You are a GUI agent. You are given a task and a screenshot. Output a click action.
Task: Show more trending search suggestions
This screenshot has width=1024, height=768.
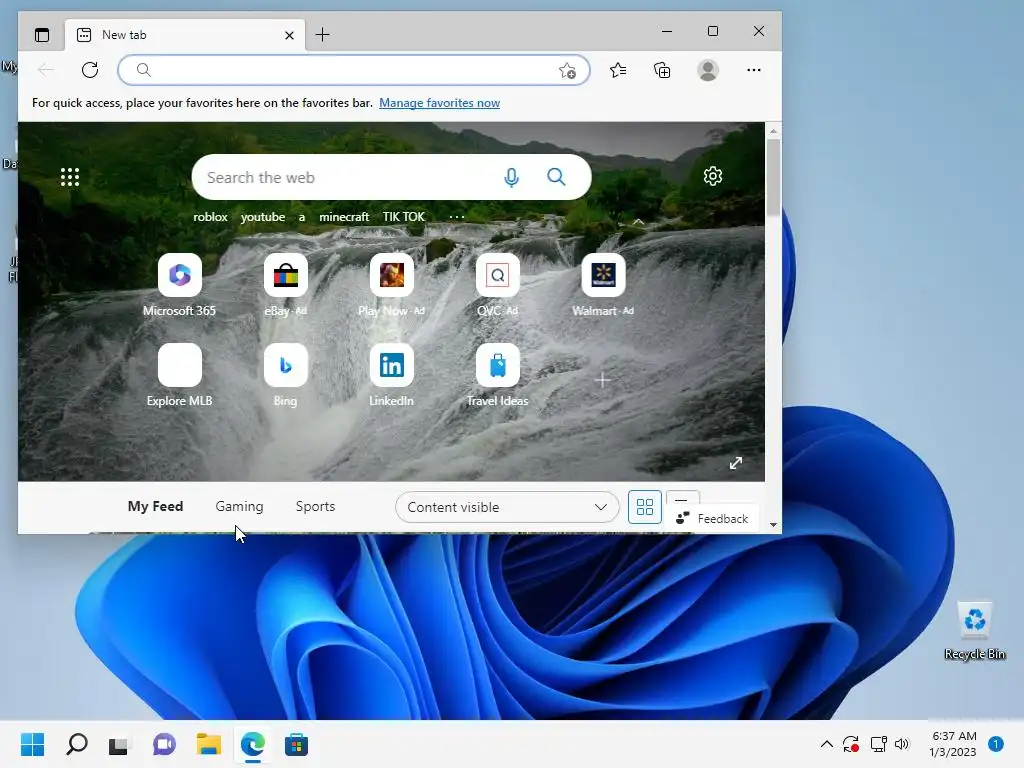pos(457,217)
